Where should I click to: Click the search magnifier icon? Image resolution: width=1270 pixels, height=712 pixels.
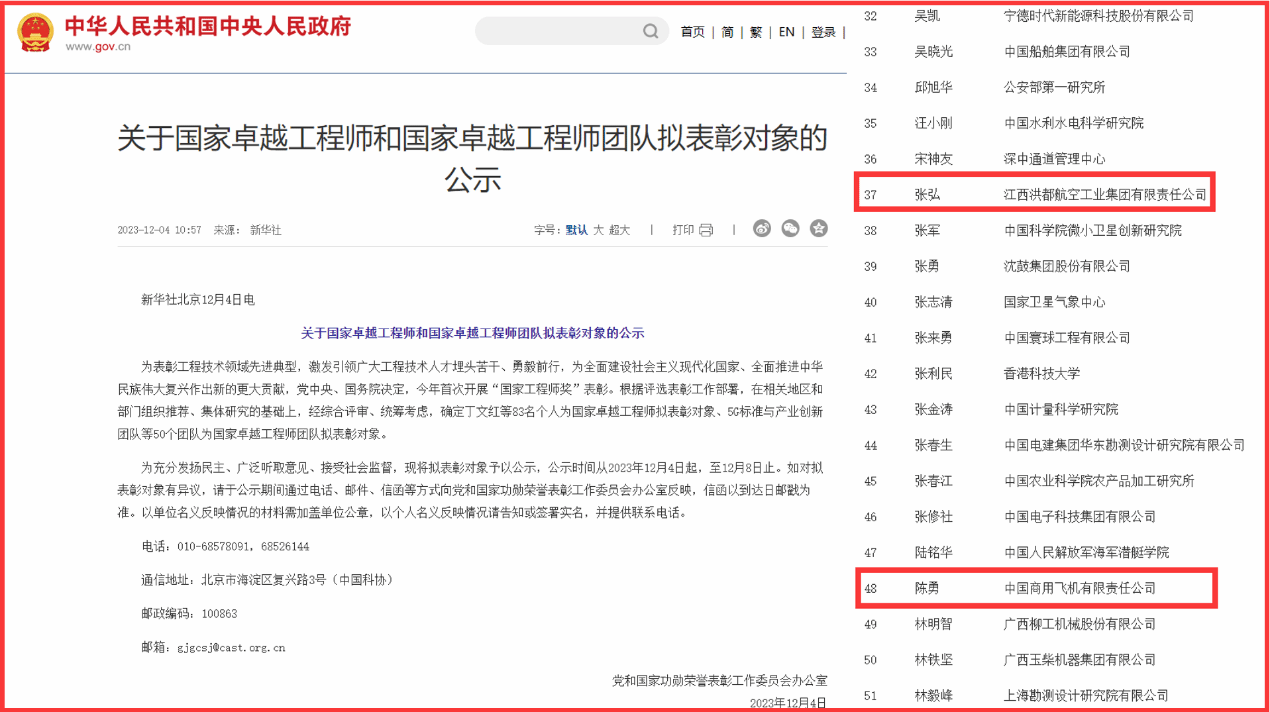[651, 32]
